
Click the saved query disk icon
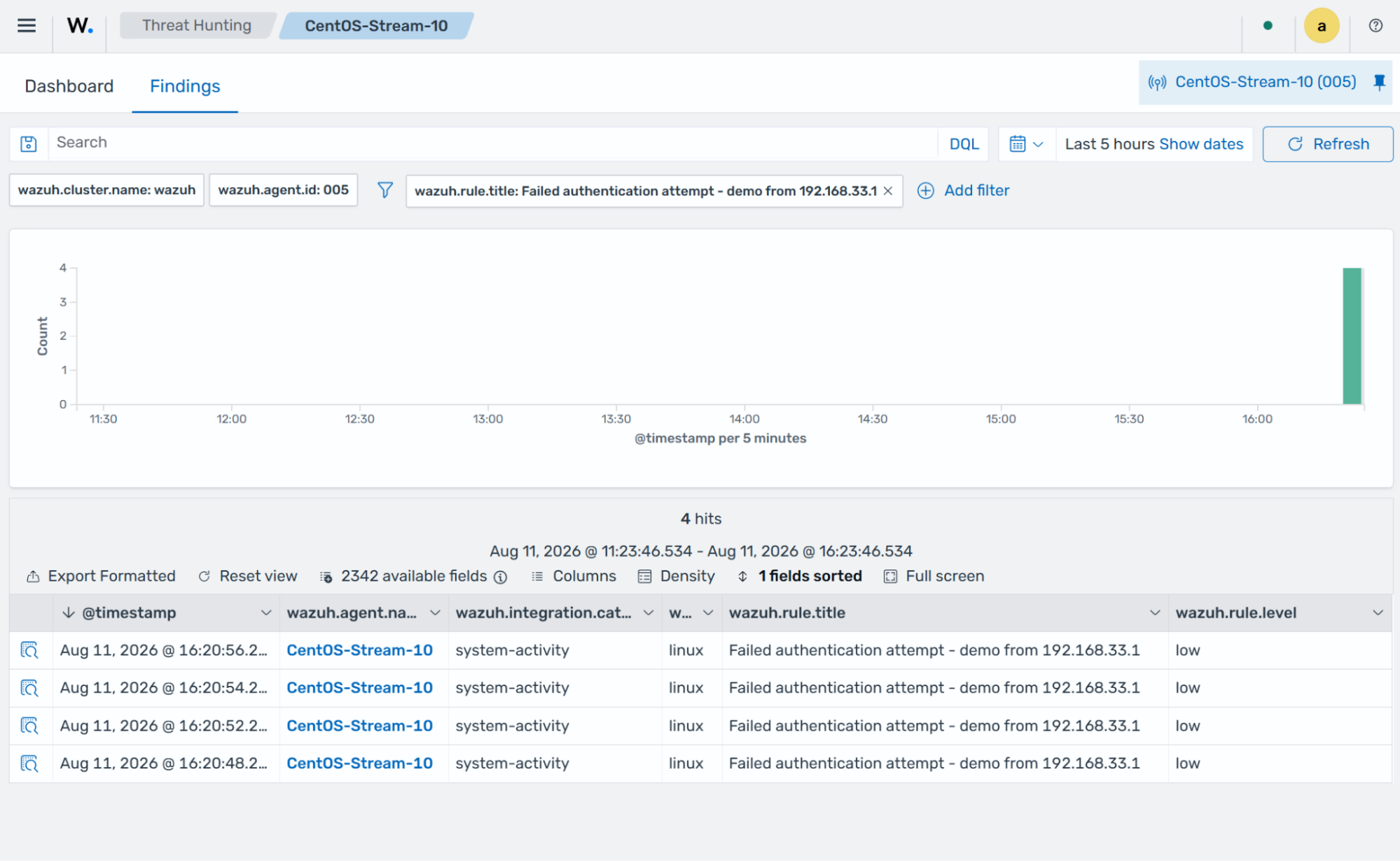point(29,144)
